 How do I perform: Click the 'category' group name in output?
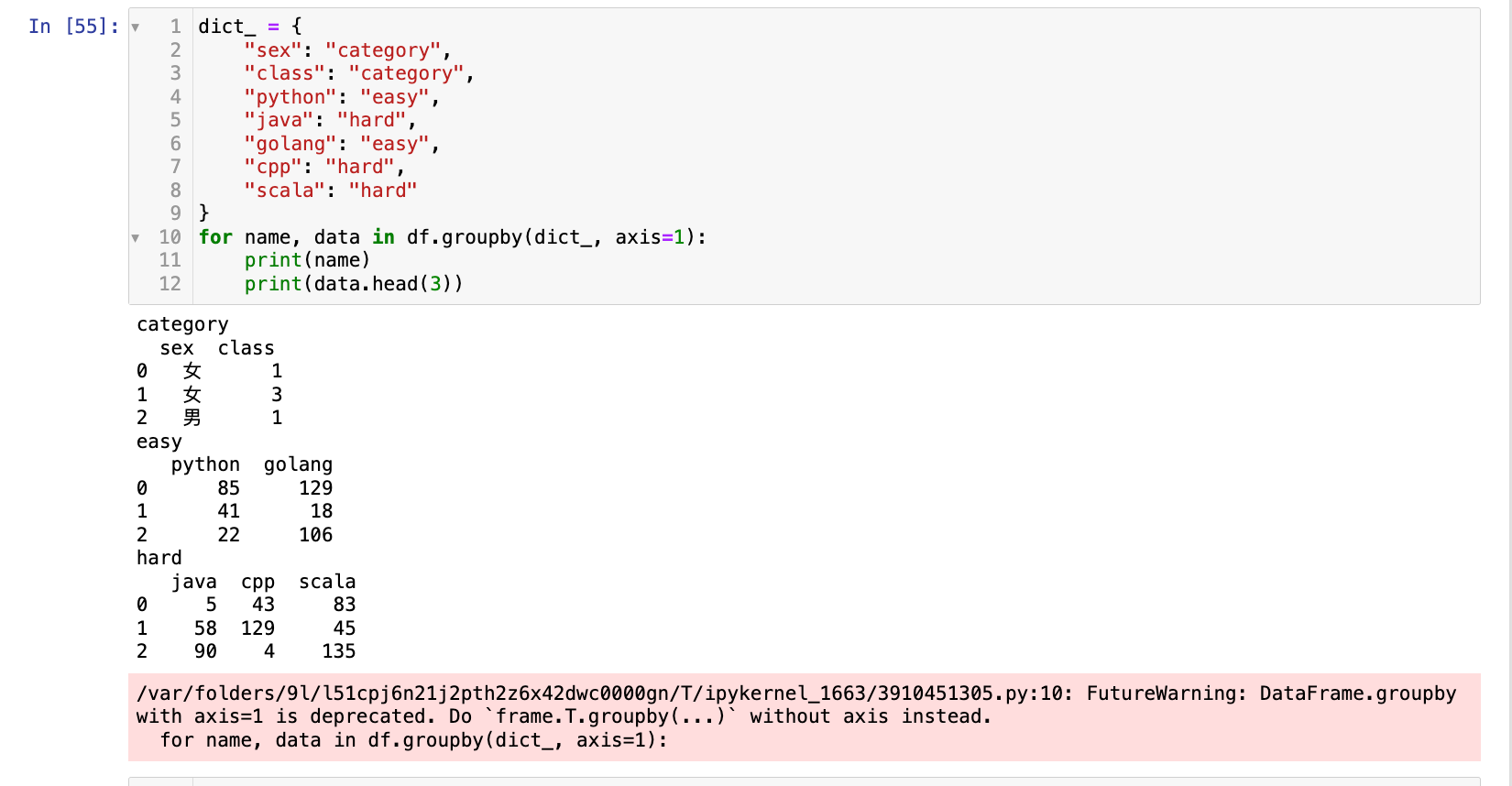tap(182, 324)
